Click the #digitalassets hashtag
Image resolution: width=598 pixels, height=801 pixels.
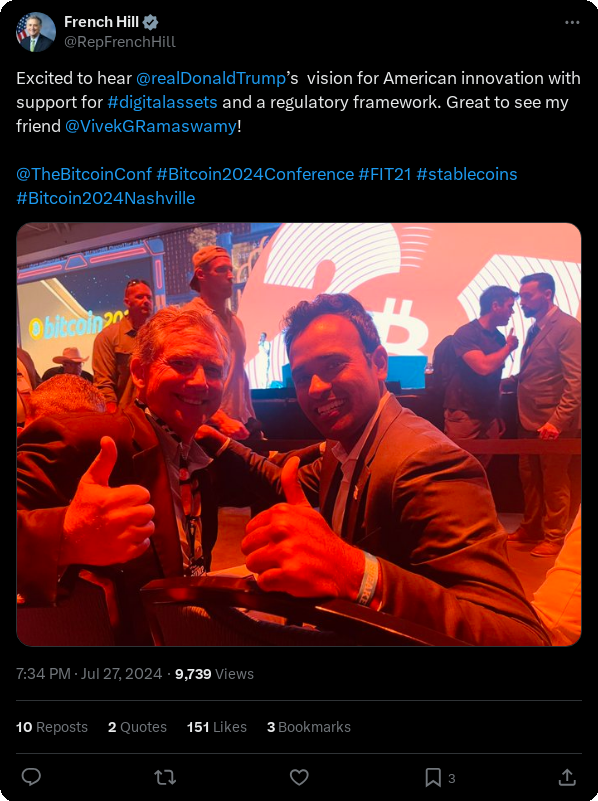[x=162, y=102]
